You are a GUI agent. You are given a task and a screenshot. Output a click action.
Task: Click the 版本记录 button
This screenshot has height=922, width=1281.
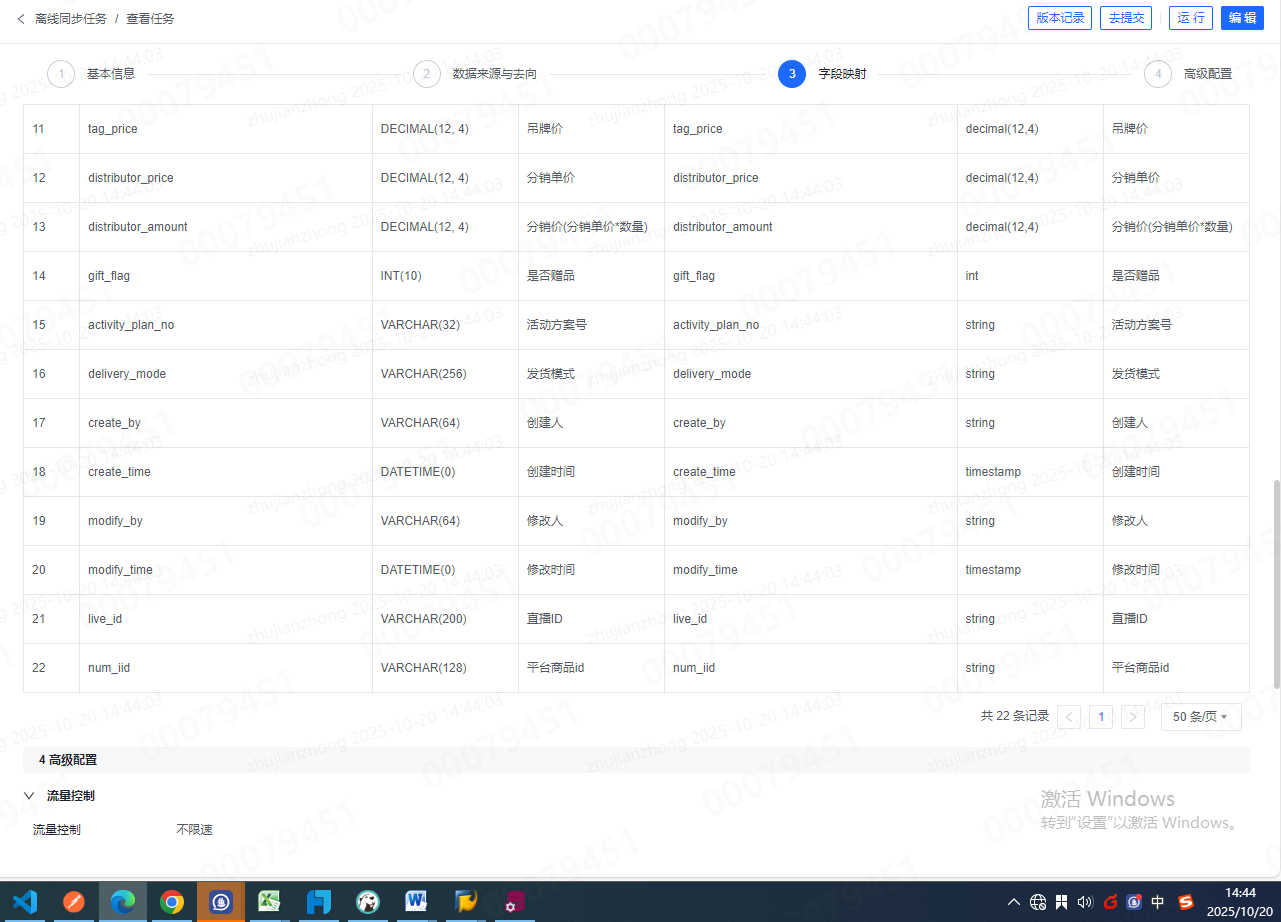(1060, 18)
